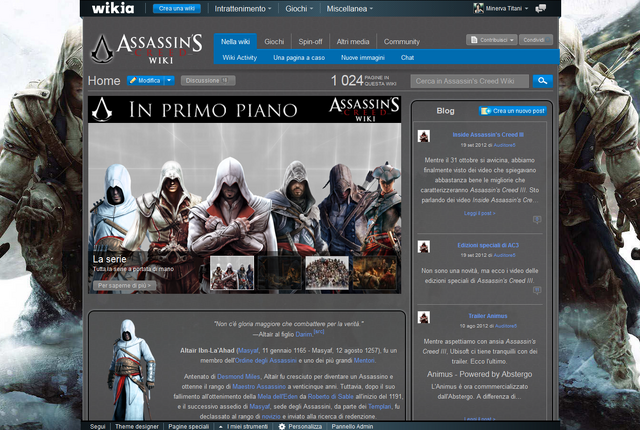Screen dimensions: 640x430
Task: Open the Darim link
Action: [303, 334]
